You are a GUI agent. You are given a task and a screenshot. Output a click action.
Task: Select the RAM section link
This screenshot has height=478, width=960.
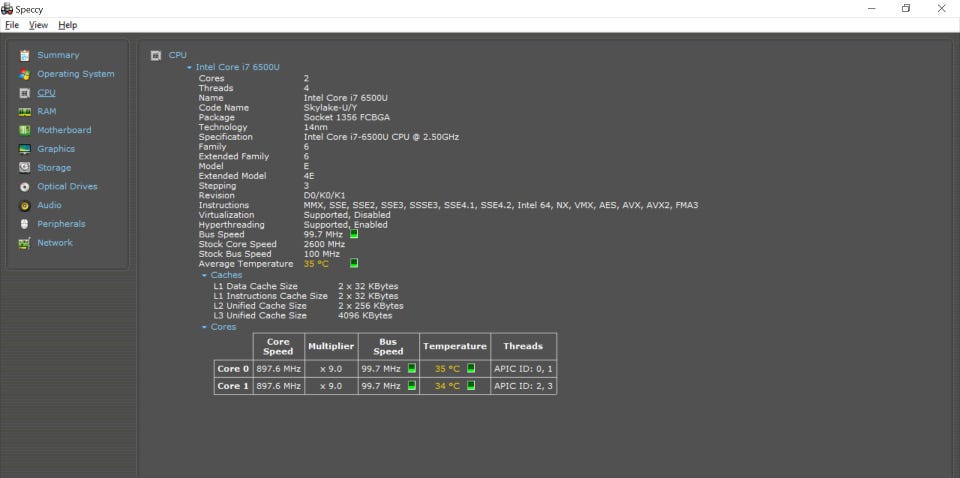pyautogui.click(x=47, y=111)
